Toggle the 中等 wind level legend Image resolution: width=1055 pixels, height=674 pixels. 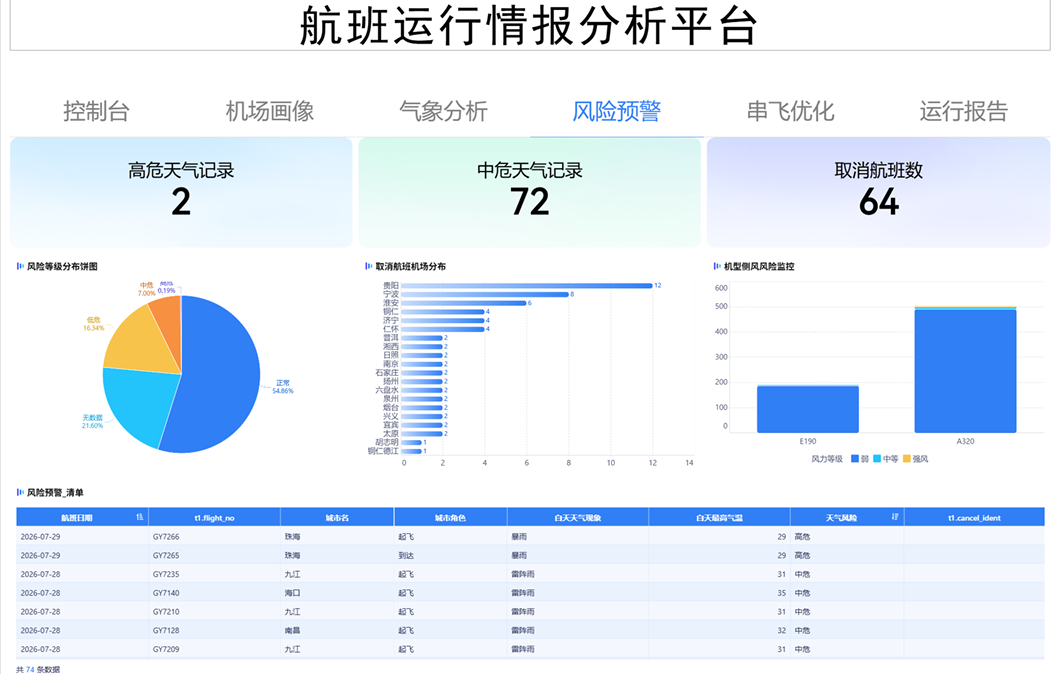[885, 459]
